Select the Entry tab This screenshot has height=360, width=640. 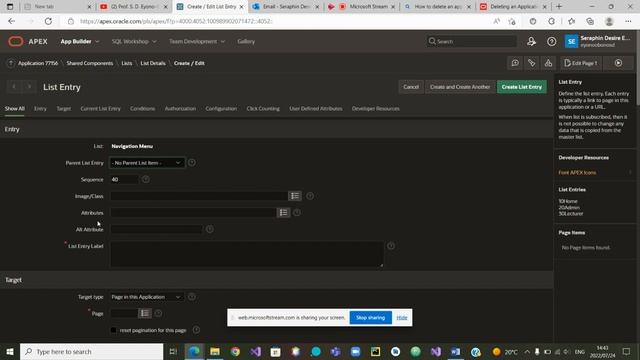40,109
